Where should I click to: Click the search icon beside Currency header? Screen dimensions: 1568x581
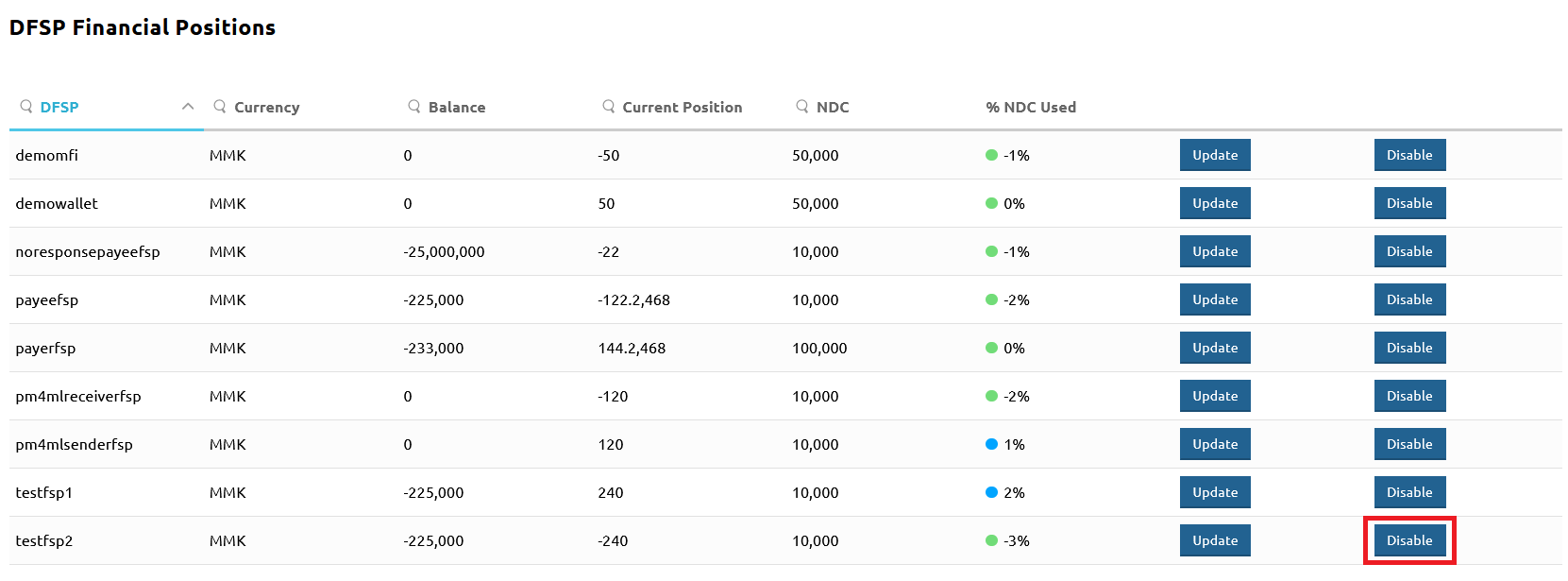(x=220, y=107)
